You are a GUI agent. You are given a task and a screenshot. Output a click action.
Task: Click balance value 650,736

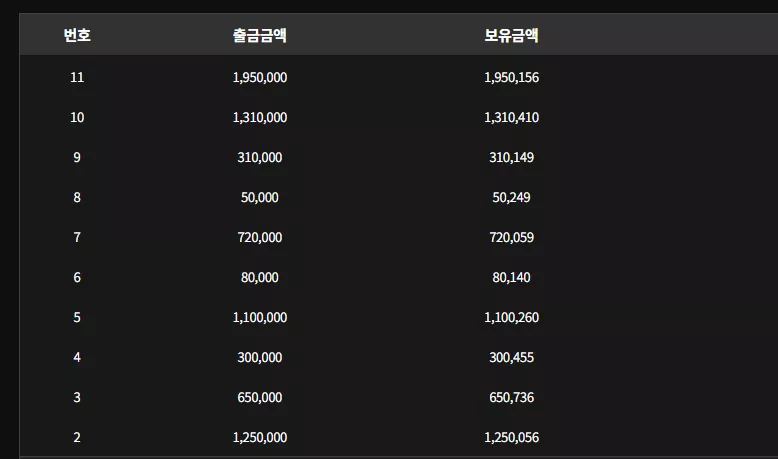[x=511, y=397]
